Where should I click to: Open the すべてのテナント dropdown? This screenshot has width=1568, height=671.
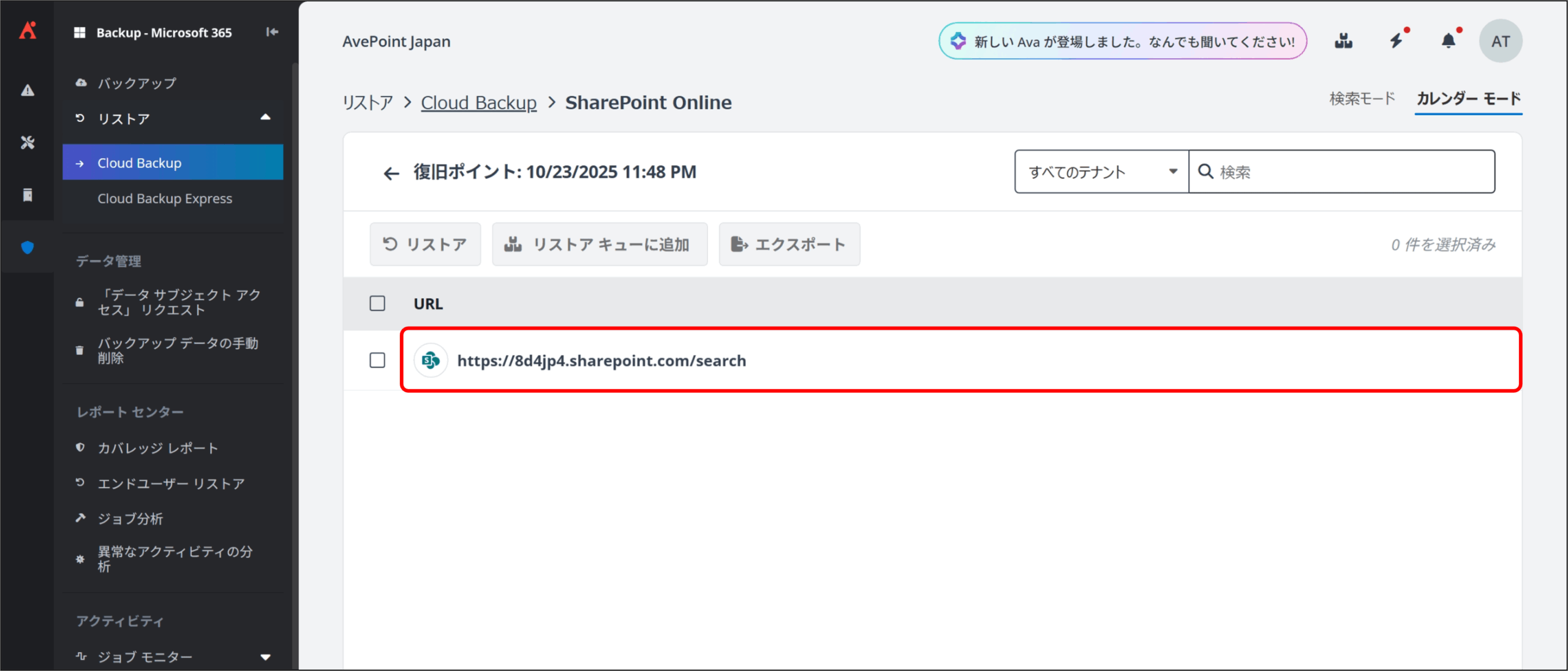click(1101, 172)
